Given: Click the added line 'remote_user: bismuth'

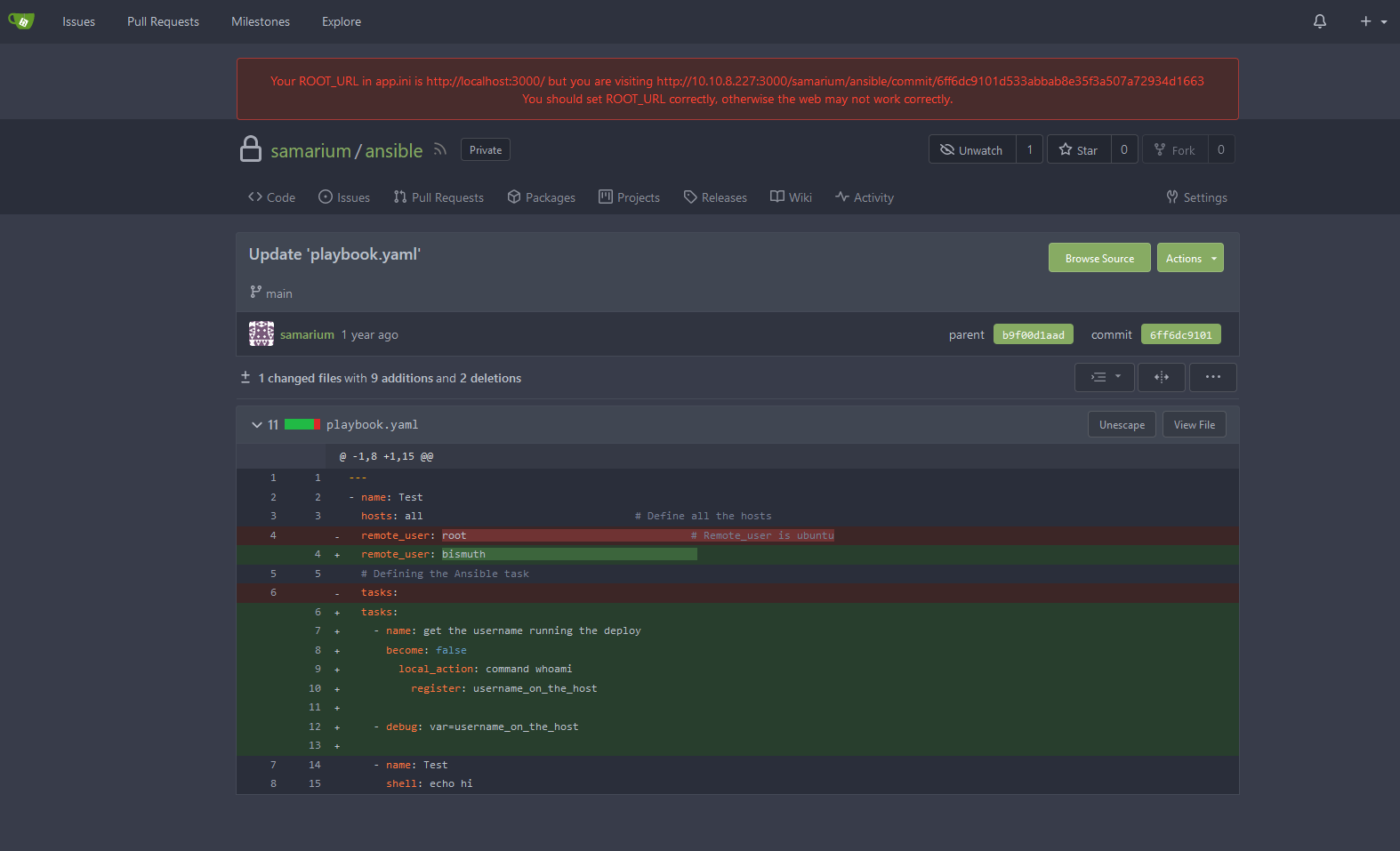Looking at the screenshot, I should click(x=737, y=554).
